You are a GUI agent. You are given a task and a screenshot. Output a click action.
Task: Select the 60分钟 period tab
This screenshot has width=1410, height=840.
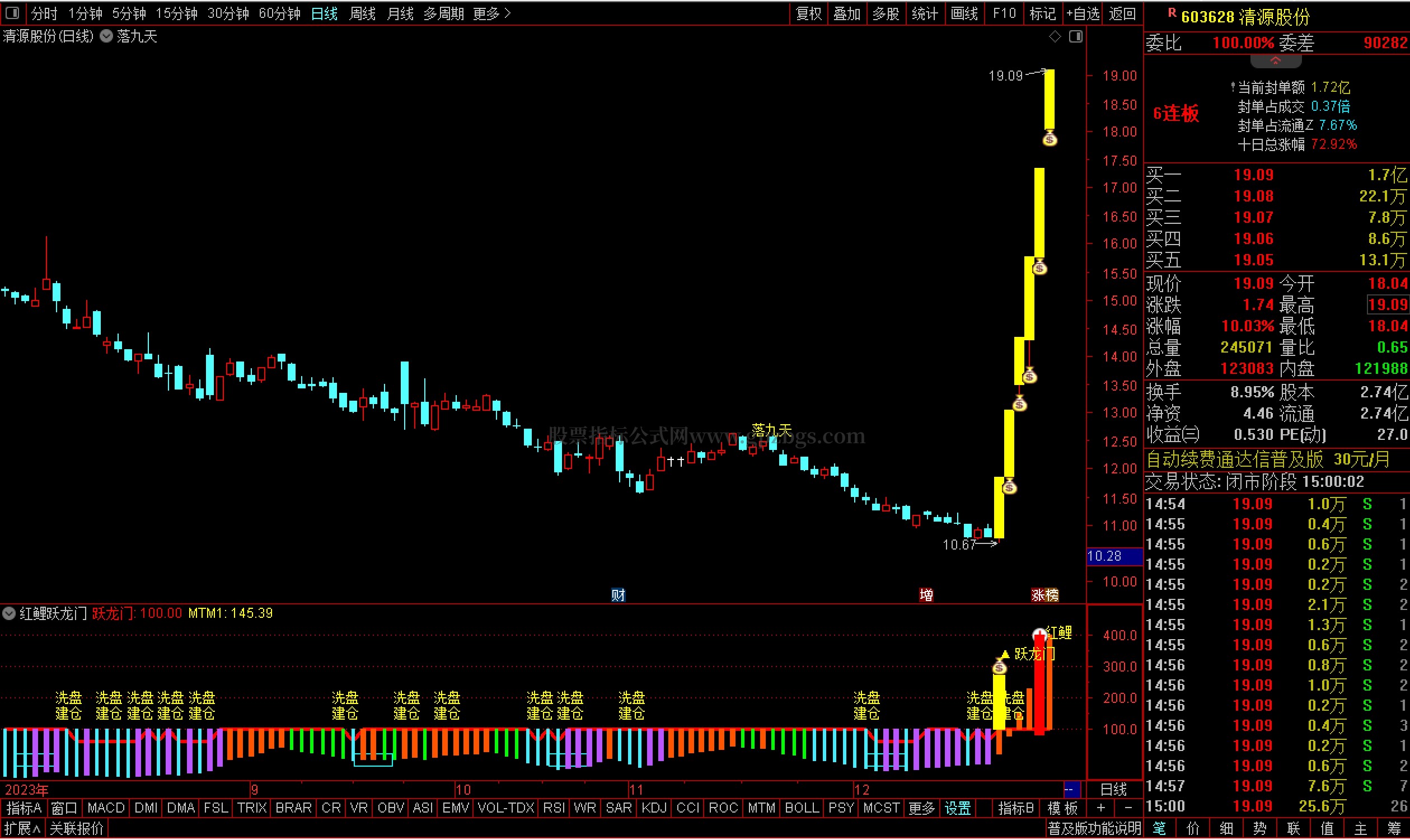(x=279, y=13)
